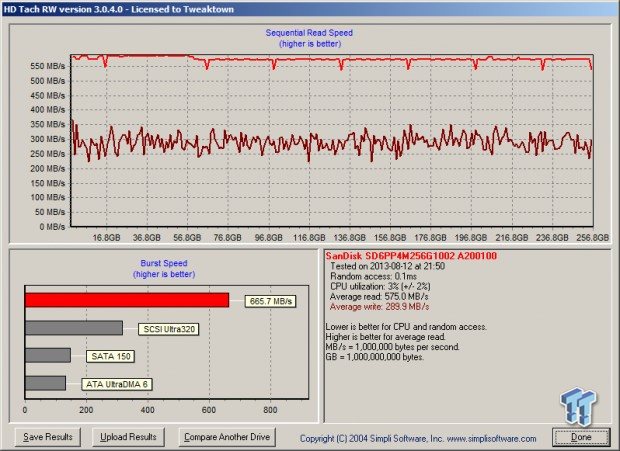The image size is (620, 451).
Task: Click the gray SCSI Ultra320 bar
Action: tap(74, 328)
